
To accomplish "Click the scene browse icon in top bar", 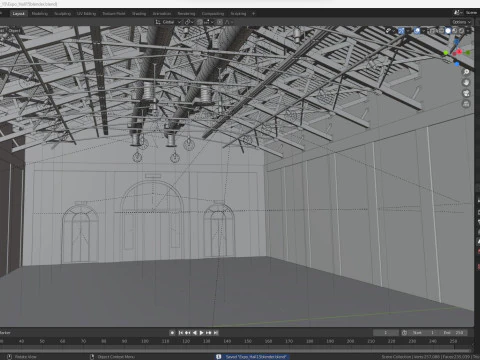I will pos(457,13).
